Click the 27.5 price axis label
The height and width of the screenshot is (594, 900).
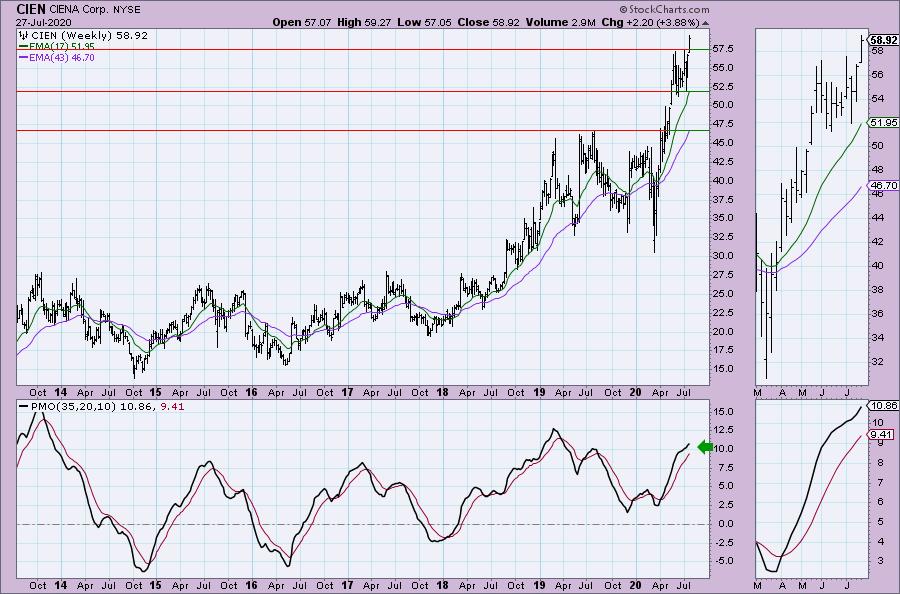[722, 275]
